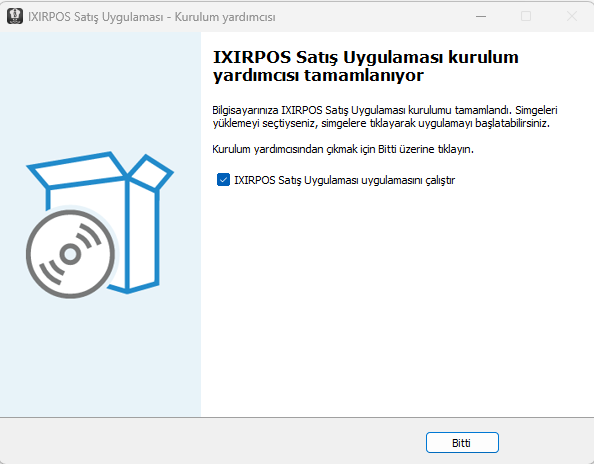The width and height of the screenshot is (594, 464).
Task: Click the IXIRPOS app icon in title bar
Action: [15, 16]
